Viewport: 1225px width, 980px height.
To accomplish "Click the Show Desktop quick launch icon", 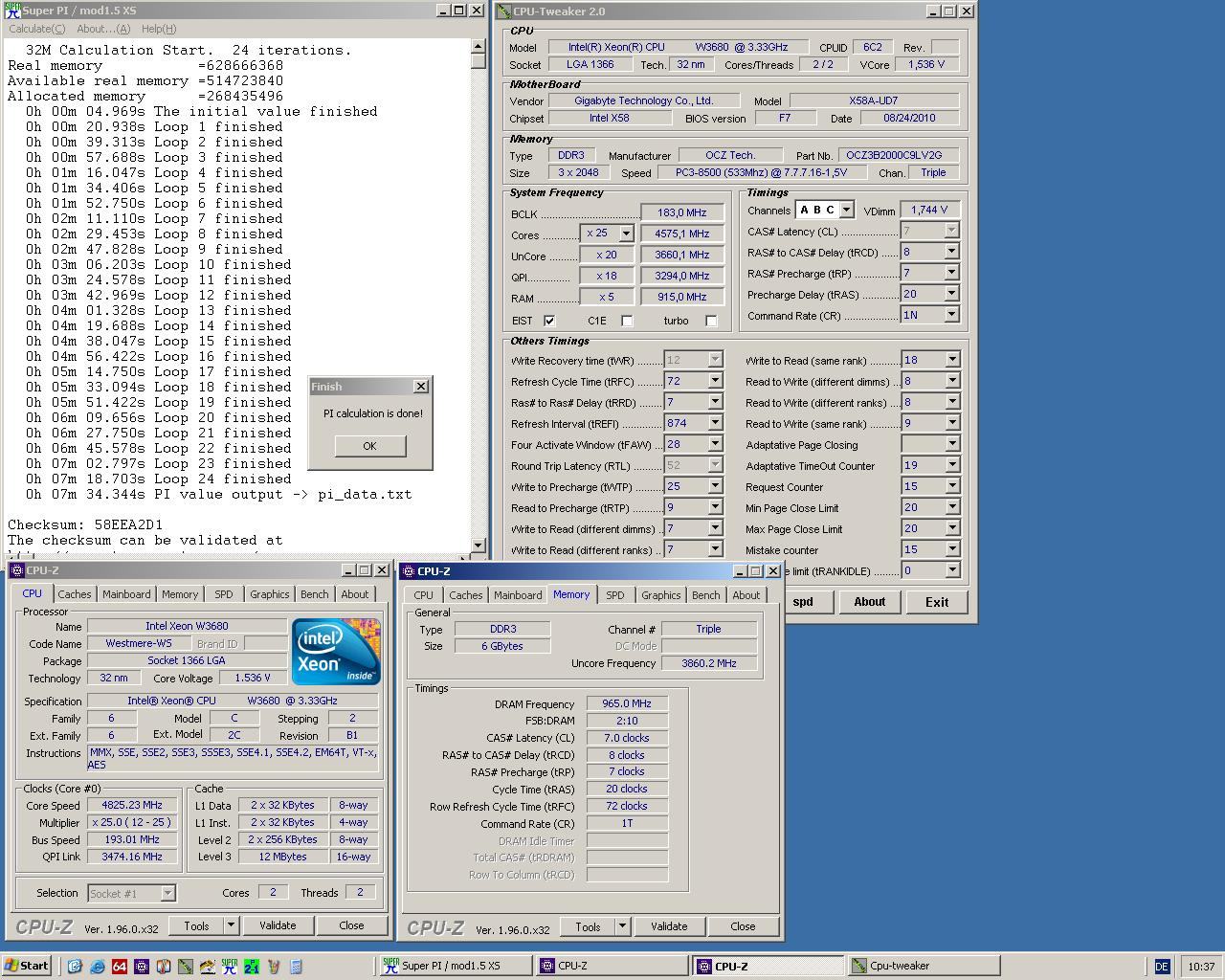I will click(75, 966).
